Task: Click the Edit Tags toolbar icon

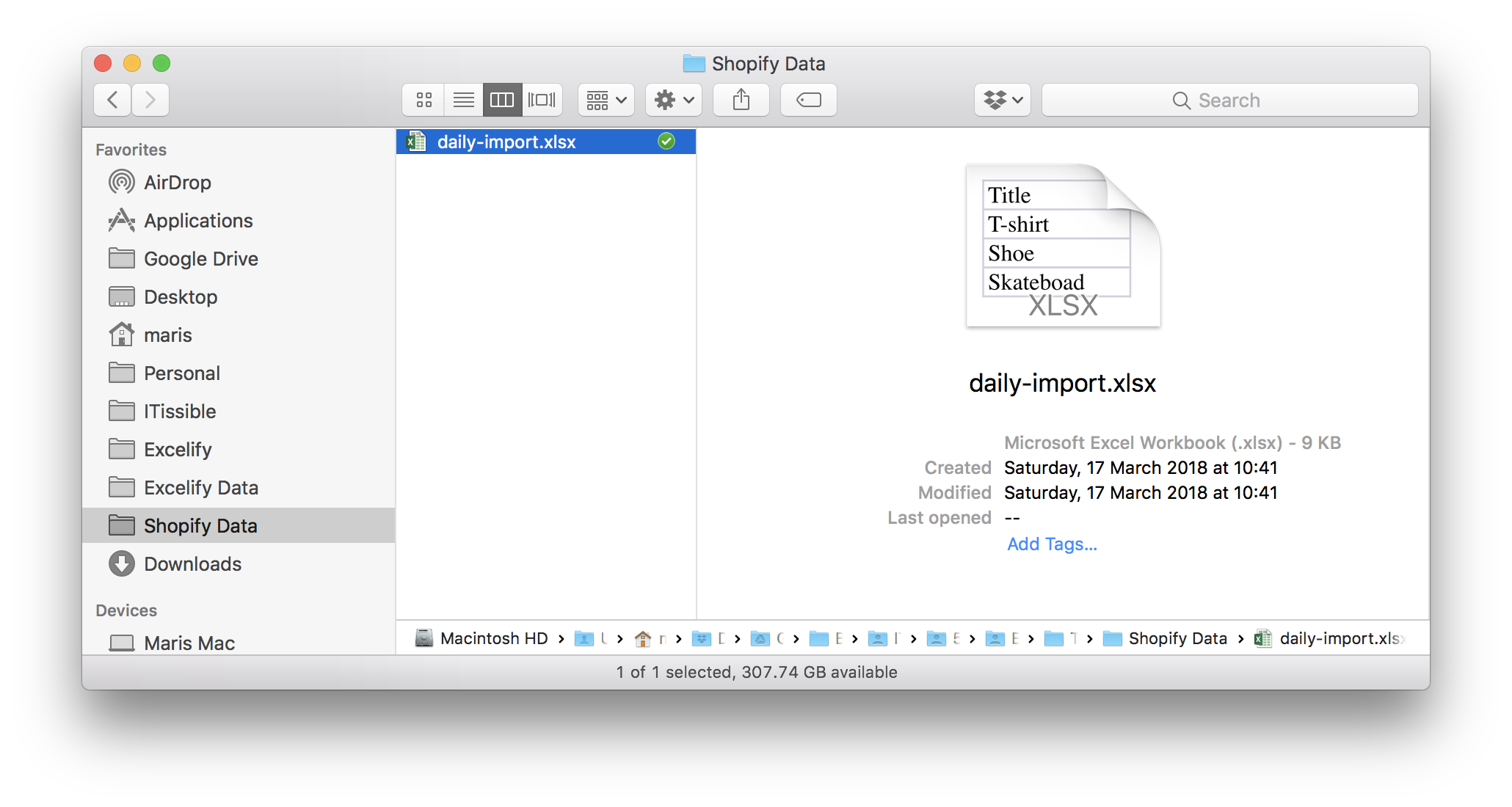Action: pos(808,100)
